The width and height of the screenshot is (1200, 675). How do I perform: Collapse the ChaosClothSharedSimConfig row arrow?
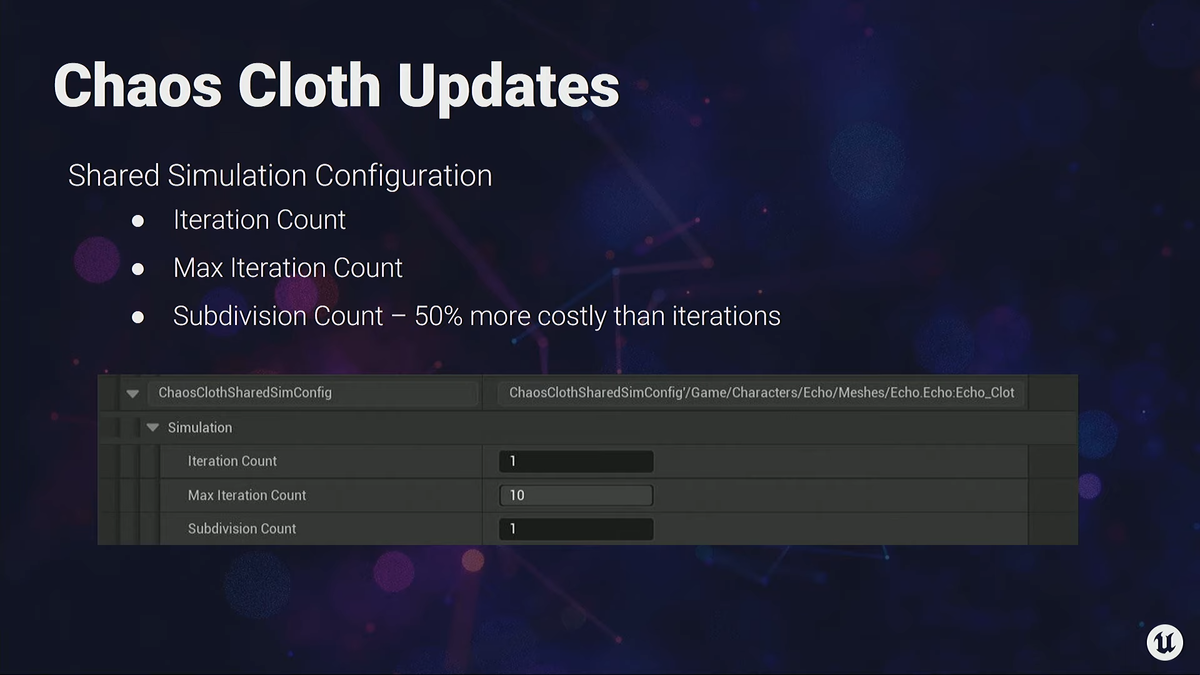click(x=132, y=394)
